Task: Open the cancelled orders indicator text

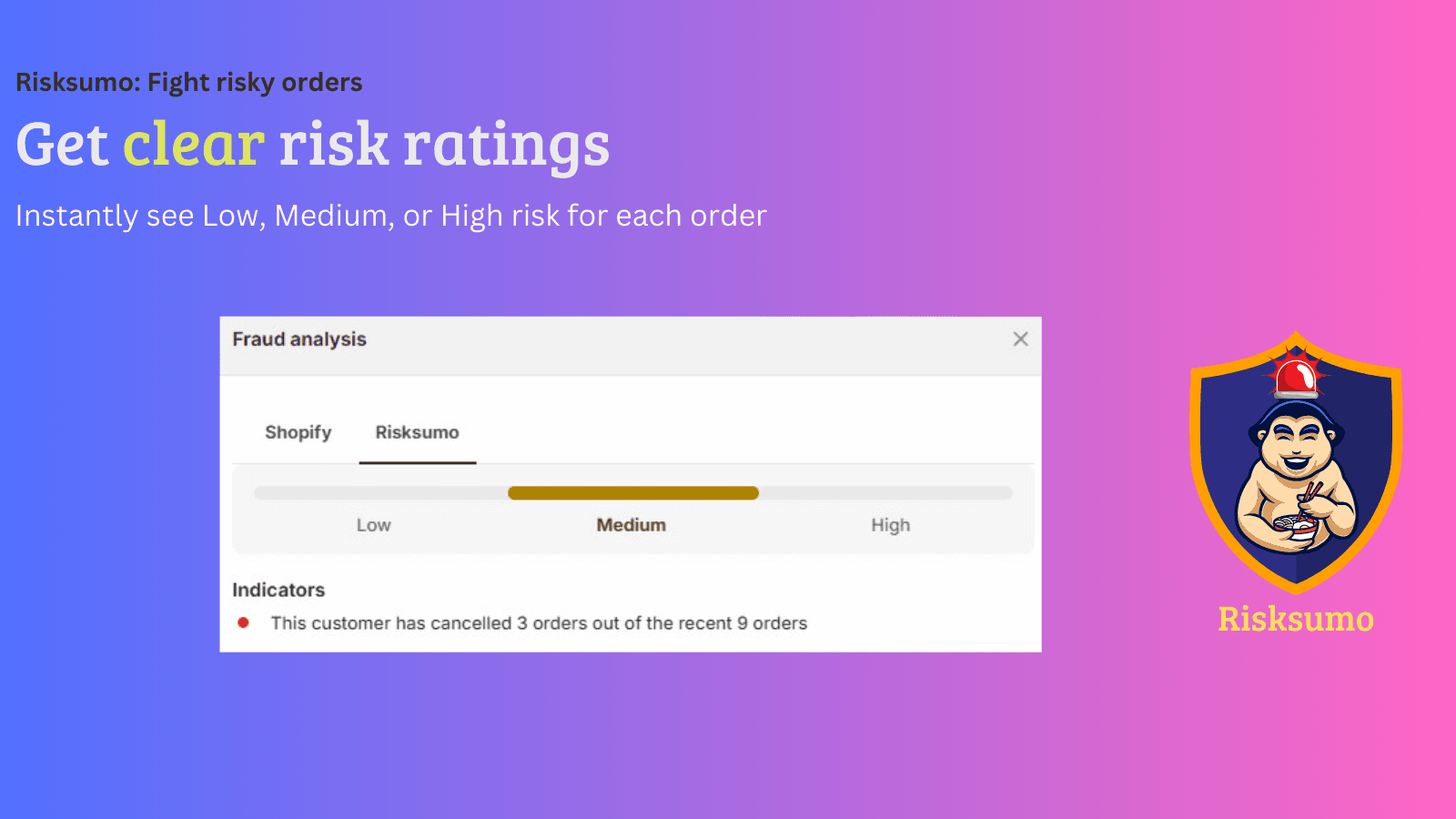Action: pos(539,623)
